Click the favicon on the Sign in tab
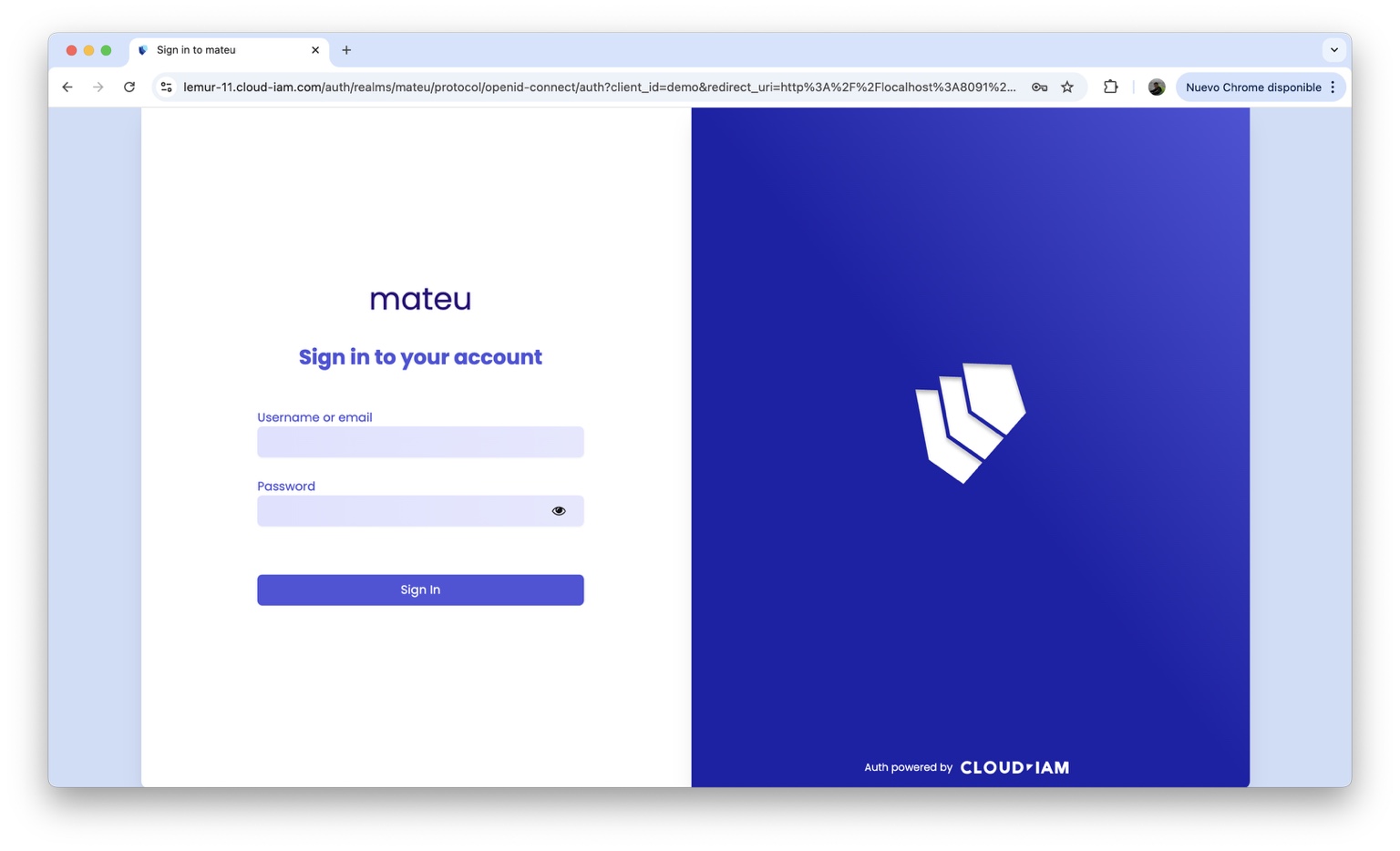This screenshot has width=1400, height=851. click(142, 50)
